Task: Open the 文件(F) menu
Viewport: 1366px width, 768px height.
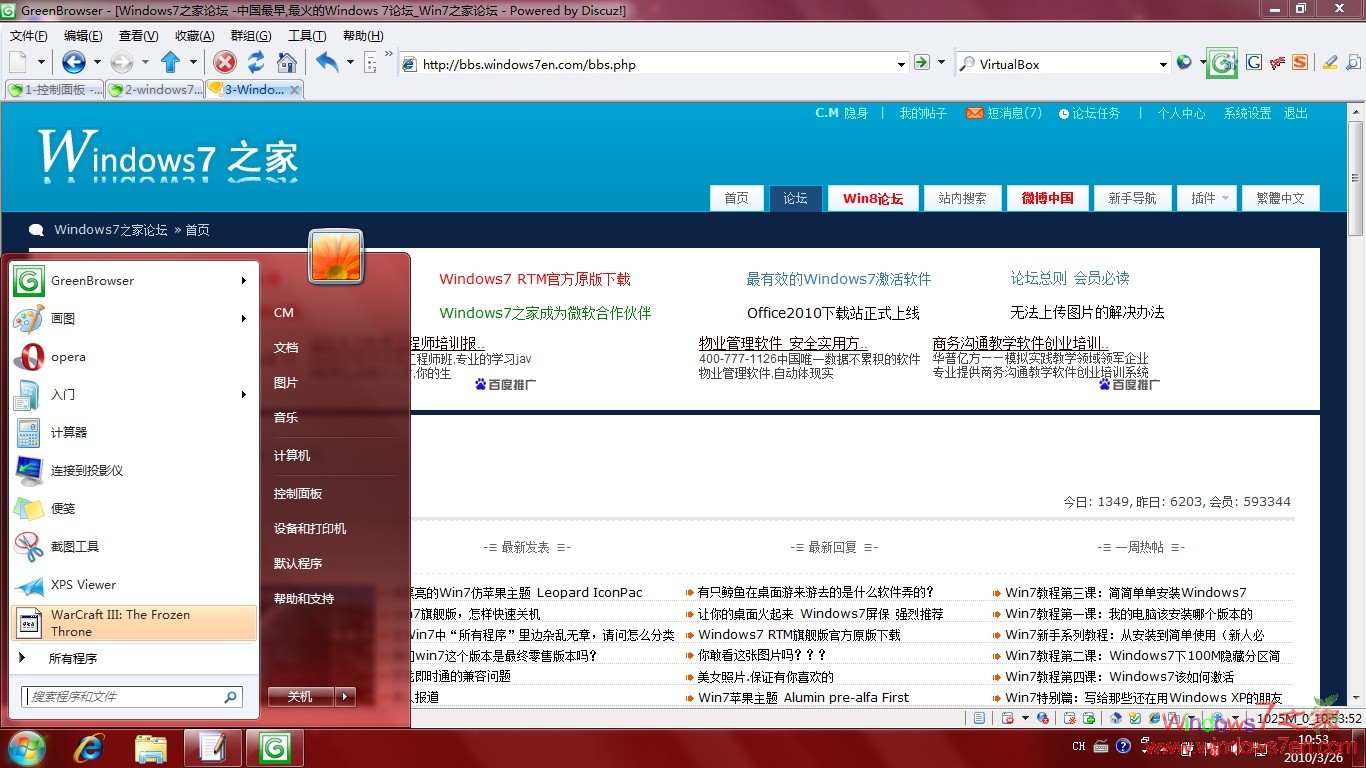Action: coord(29,35)
